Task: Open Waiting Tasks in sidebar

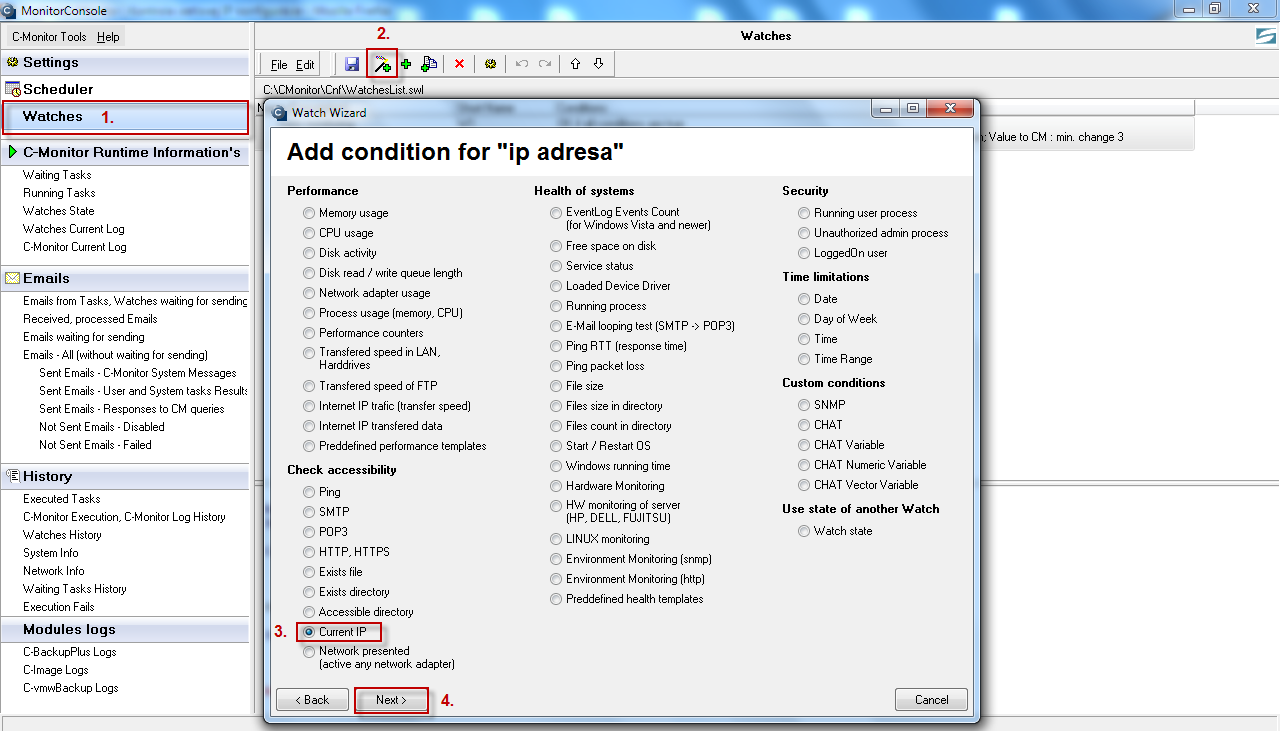Action: 59,175
